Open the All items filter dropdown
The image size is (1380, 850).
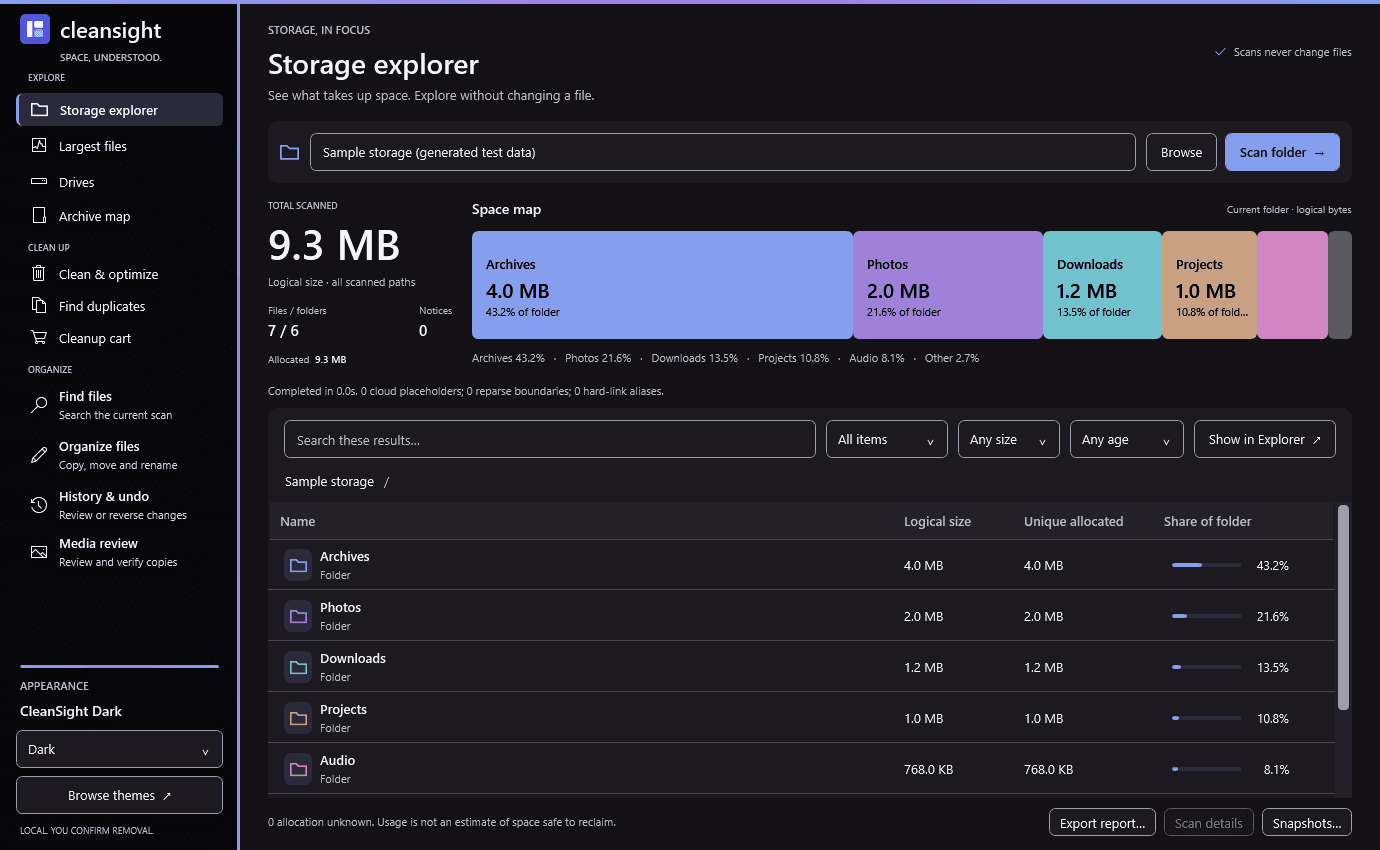(x=886, y=439)
